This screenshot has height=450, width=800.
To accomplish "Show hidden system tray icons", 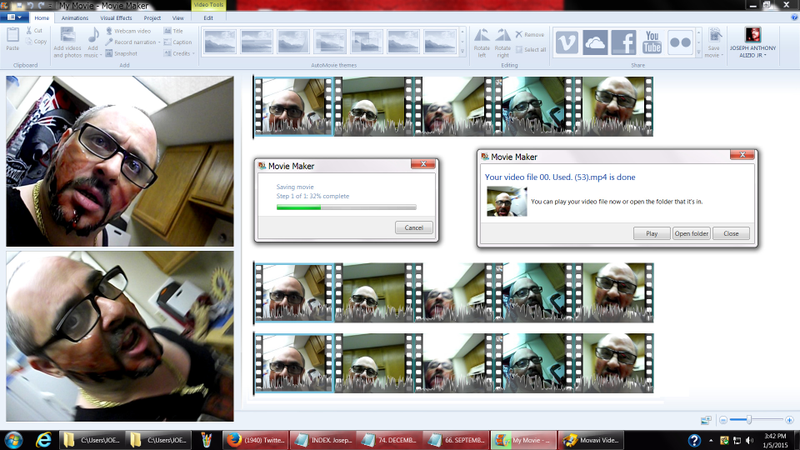I will (x=711, y=440).
